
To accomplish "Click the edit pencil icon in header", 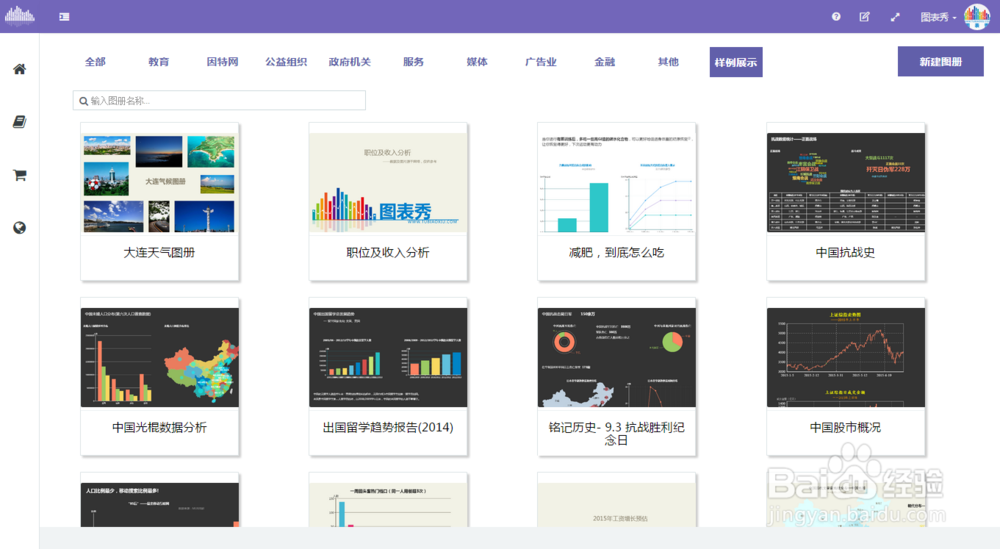I will [x=865, y=17].
